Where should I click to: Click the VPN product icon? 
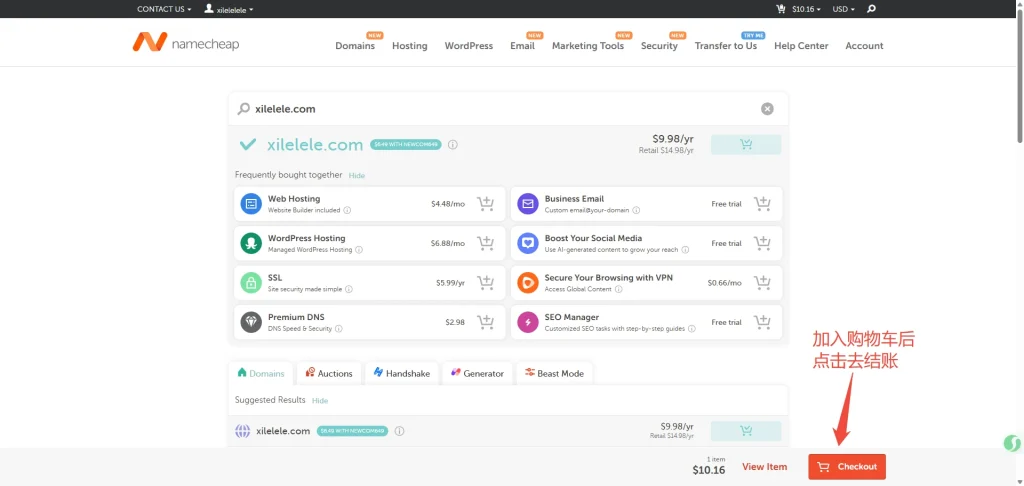528,283
